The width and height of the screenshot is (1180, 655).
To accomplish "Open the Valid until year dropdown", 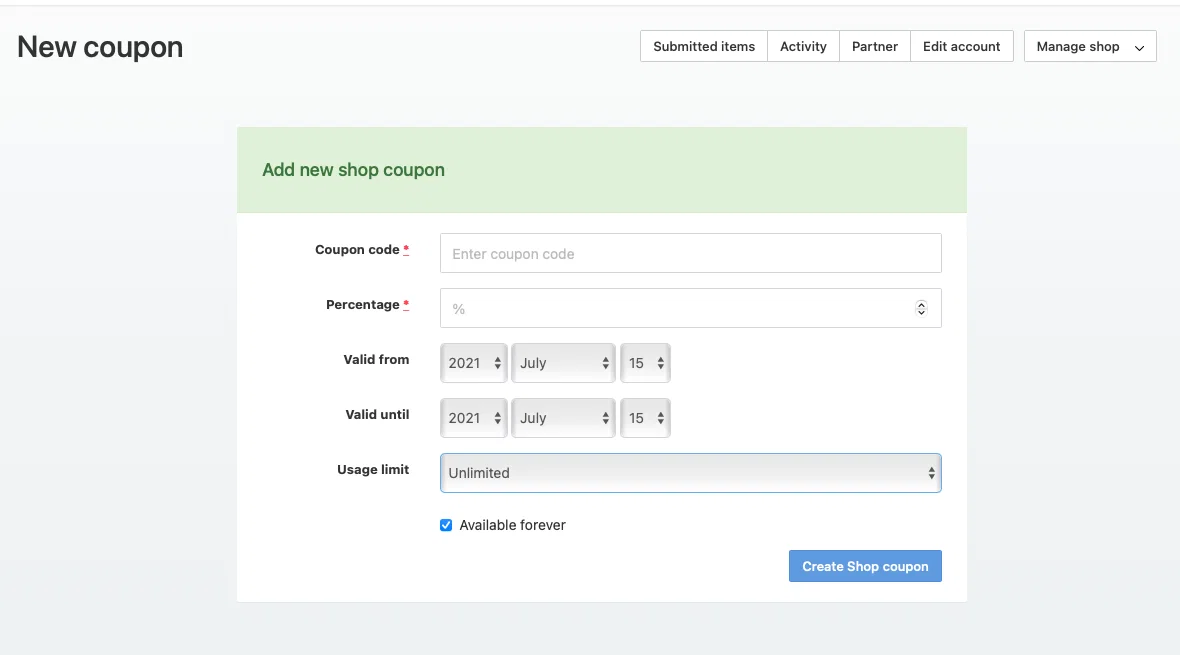I will [x=473, y=418].
